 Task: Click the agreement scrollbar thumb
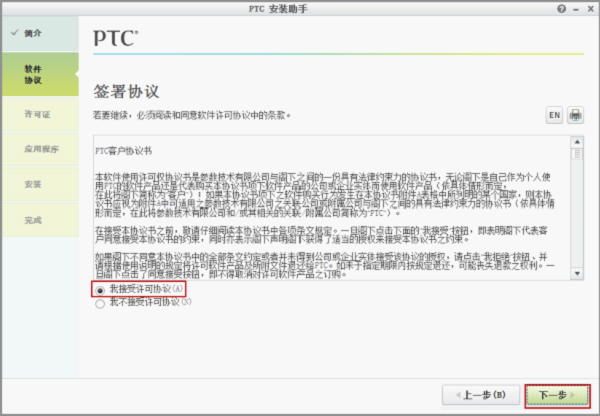pos(577,154)
